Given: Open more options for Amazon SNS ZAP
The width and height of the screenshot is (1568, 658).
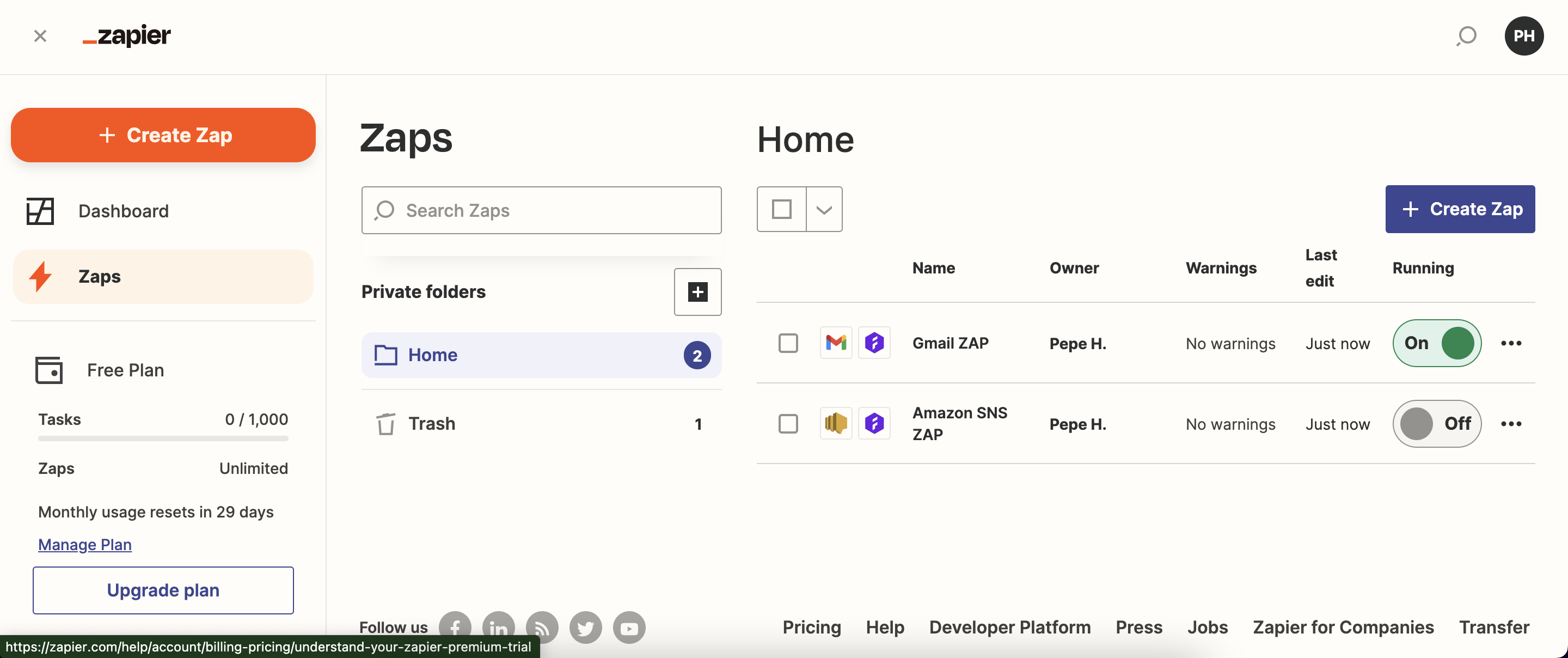Looking at the screenshot, I should click(x=1511, y=423).
